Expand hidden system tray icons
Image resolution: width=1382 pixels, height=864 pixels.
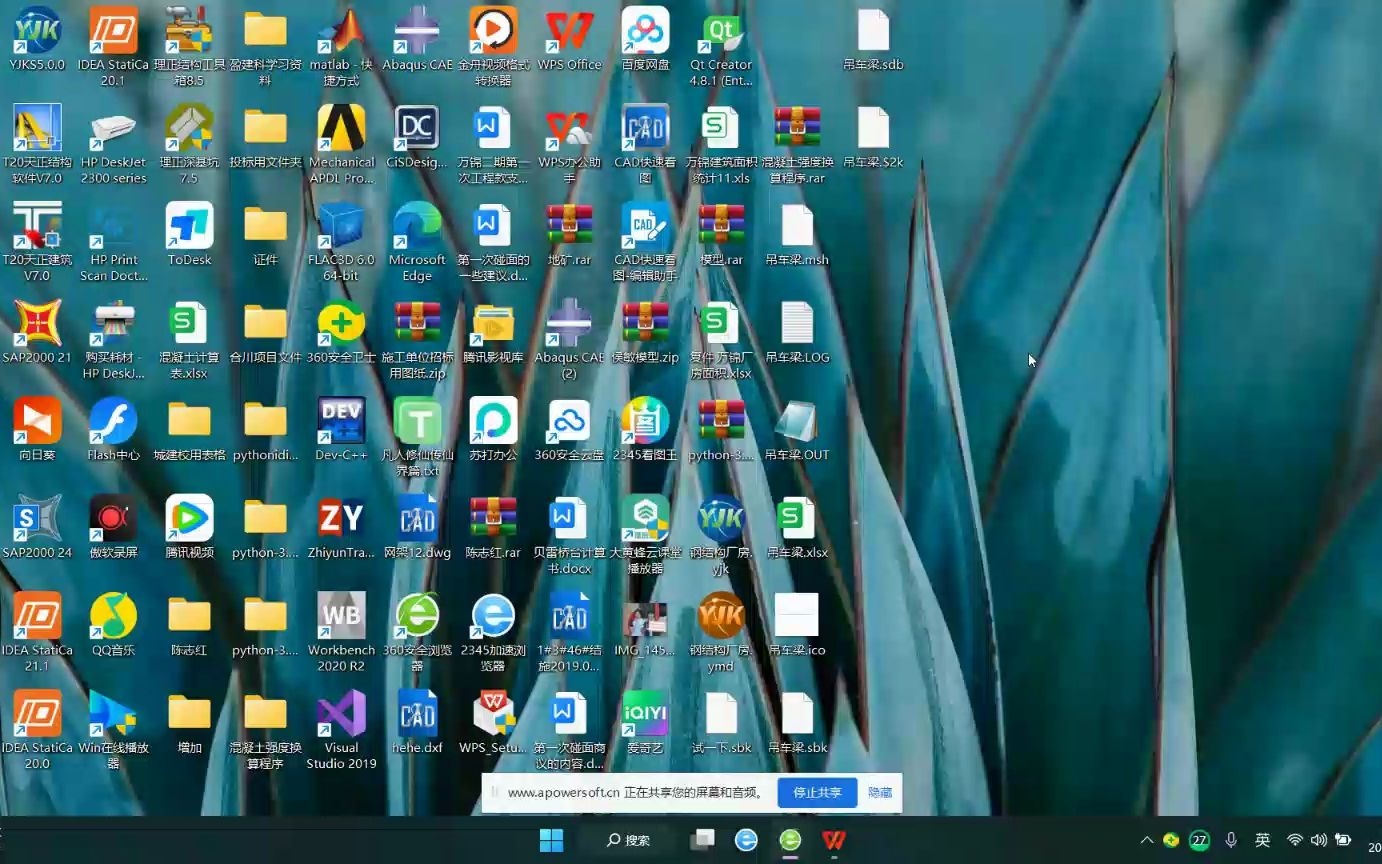(x=1147, y=840)
